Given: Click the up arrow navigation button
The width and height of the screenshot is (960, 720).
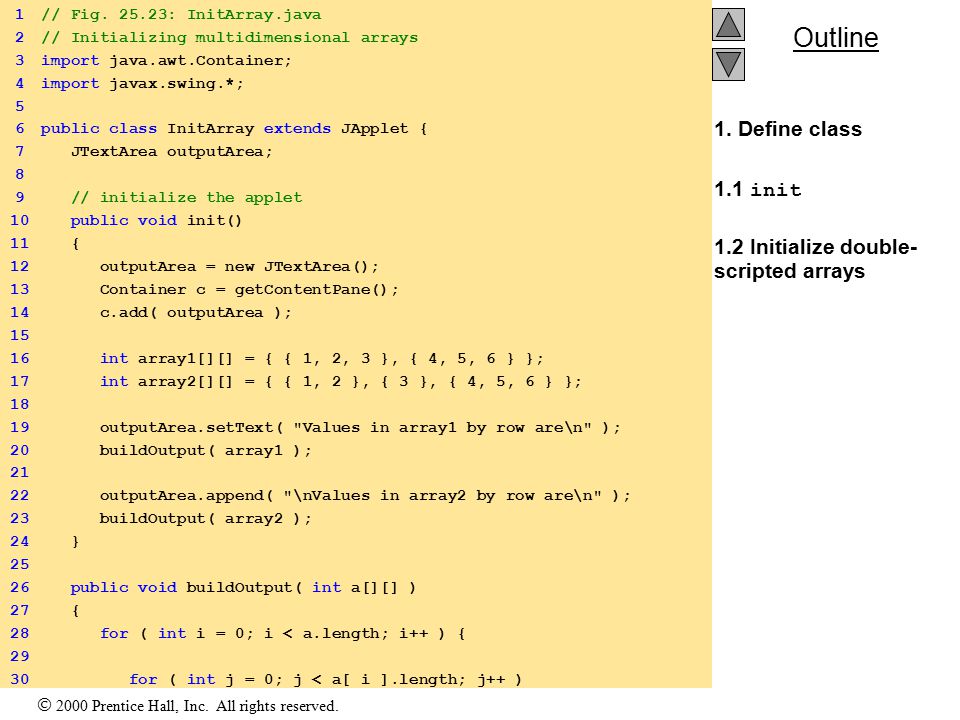Looking at the screenshot, I should click(728, 24).
